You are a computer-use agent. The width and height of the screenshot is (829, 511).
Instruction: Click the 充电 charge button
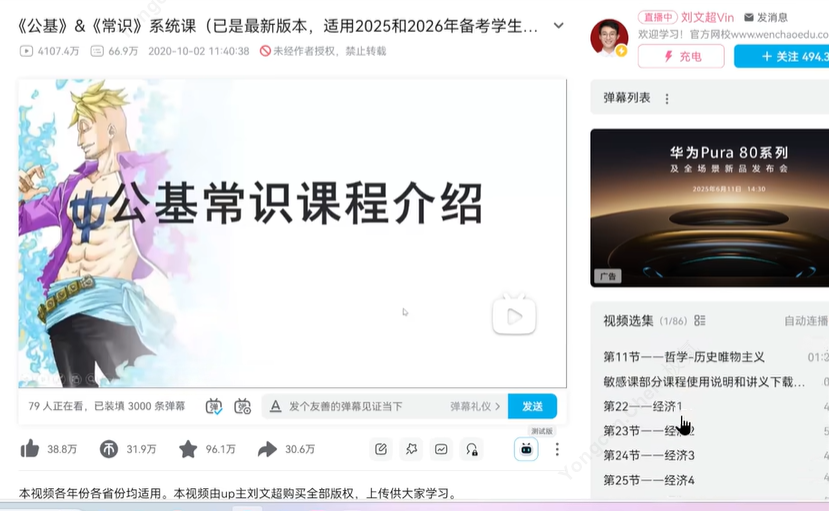(x=681, y=57)
